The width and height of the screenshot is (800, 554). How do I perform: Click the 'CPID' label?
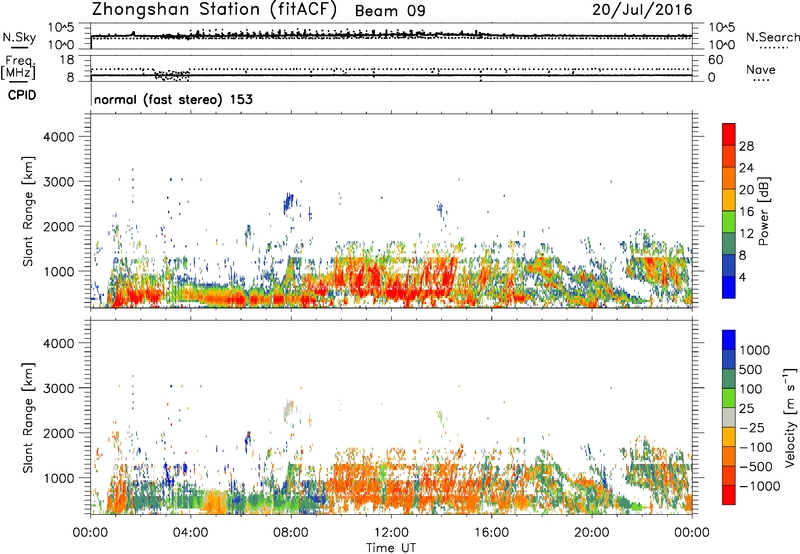coord(22,95)
